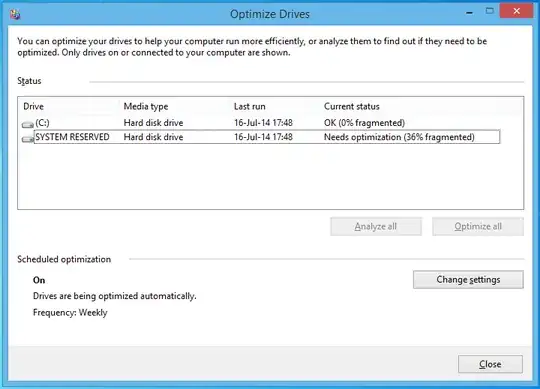The width and height of the screenshot is (540, 389).
Task: Maximize the Optimize Drives window
Action: point(489,11)
